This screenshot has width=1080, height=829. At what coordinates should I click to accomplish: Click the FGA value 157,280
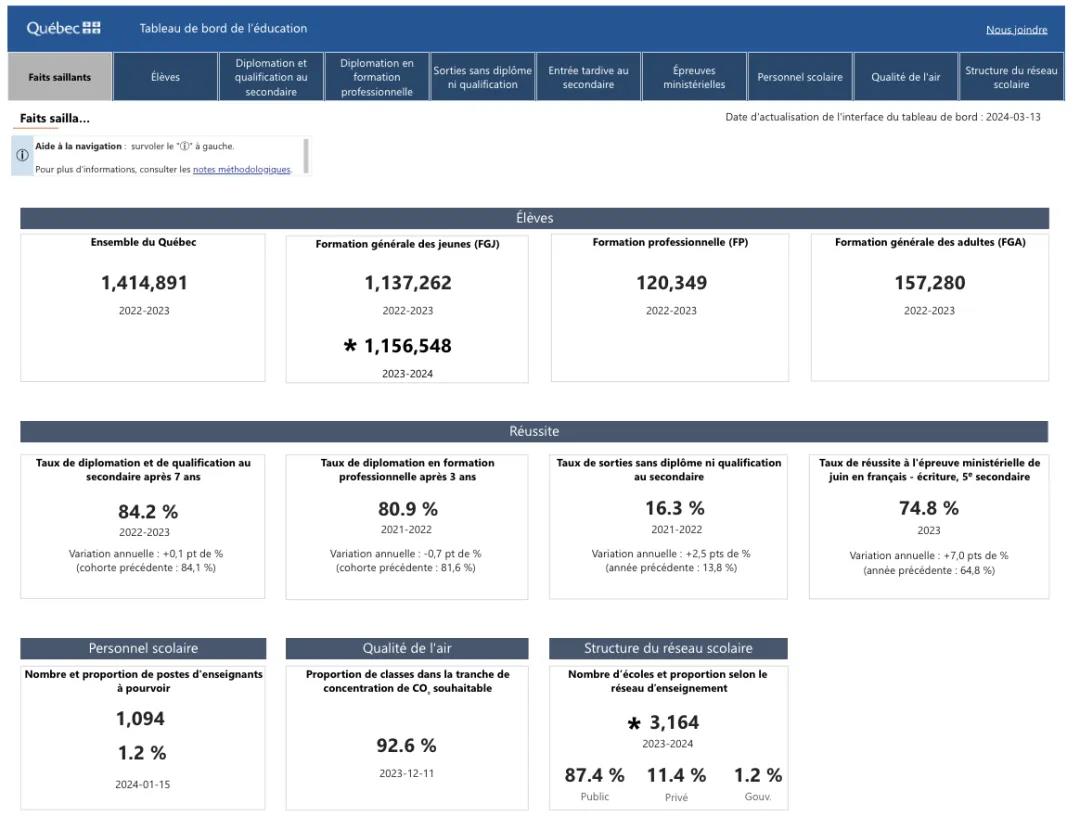click(x=930, y=283)
